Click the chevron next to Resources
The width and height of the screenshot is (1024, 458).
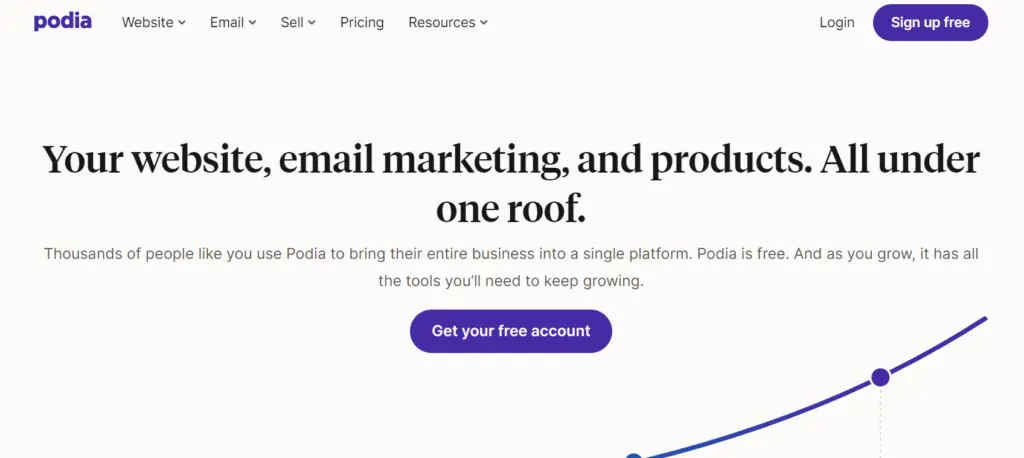tap(484, 23)
